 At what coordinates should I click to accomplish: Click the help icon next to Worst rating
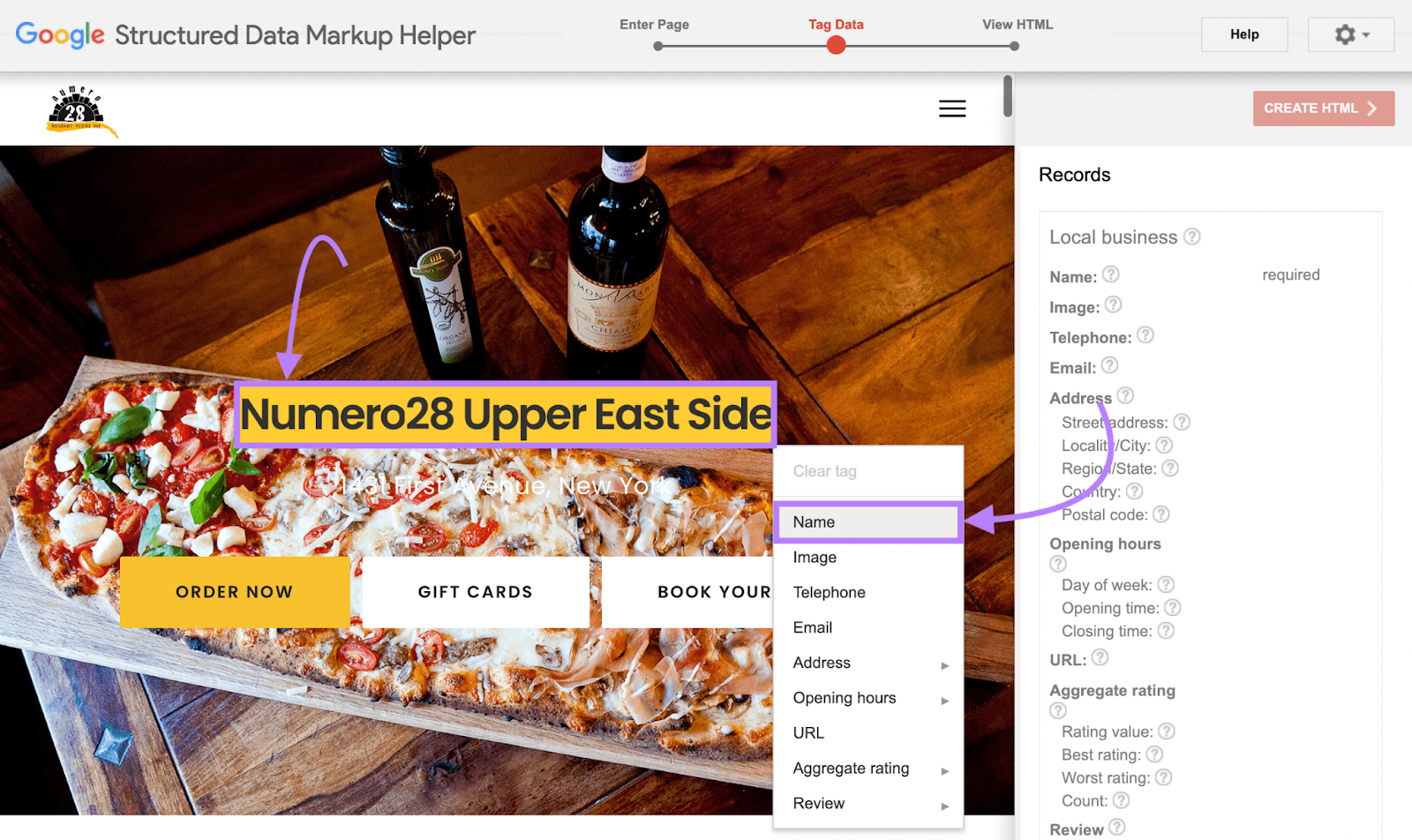pos(1164,776)
